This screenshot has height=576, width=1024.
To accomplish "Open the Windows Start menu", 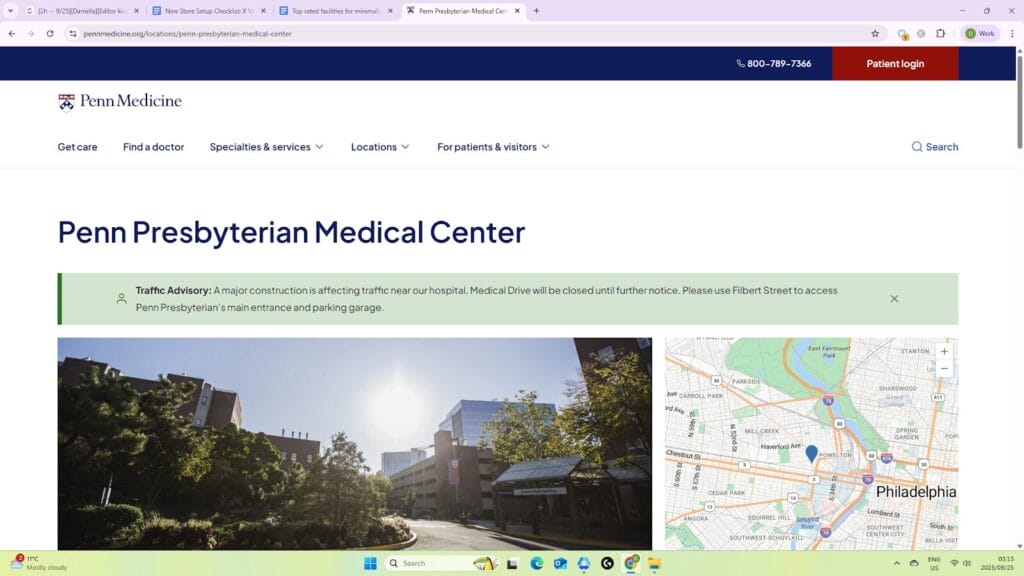I will (x=370, y=563).
